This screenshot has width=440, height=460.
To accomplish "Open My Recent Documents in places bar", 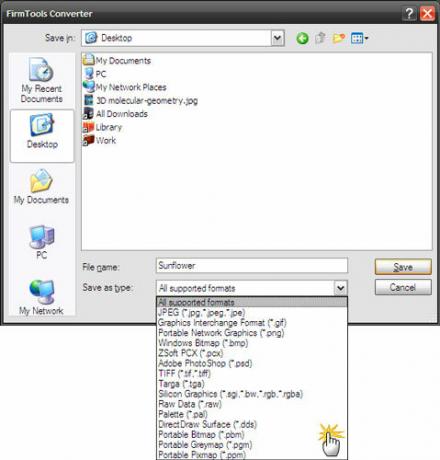I will tap(42, 80).
